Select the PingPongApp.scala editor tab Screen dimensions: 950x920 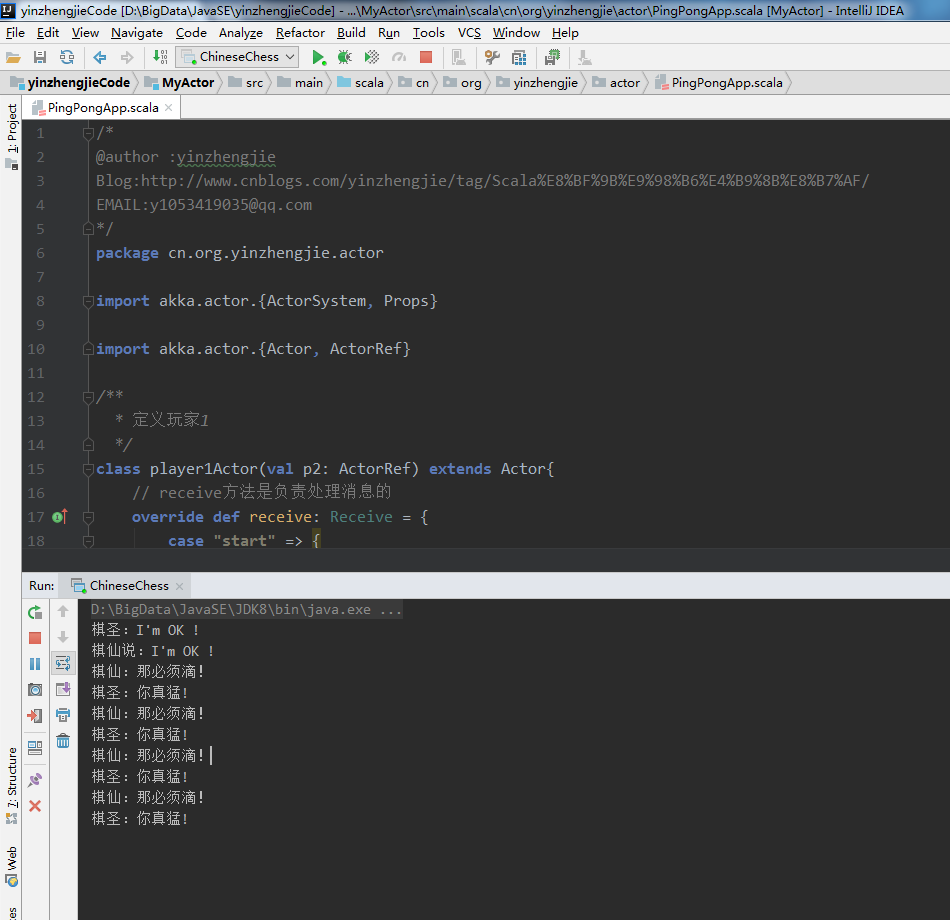click(102, 107)
